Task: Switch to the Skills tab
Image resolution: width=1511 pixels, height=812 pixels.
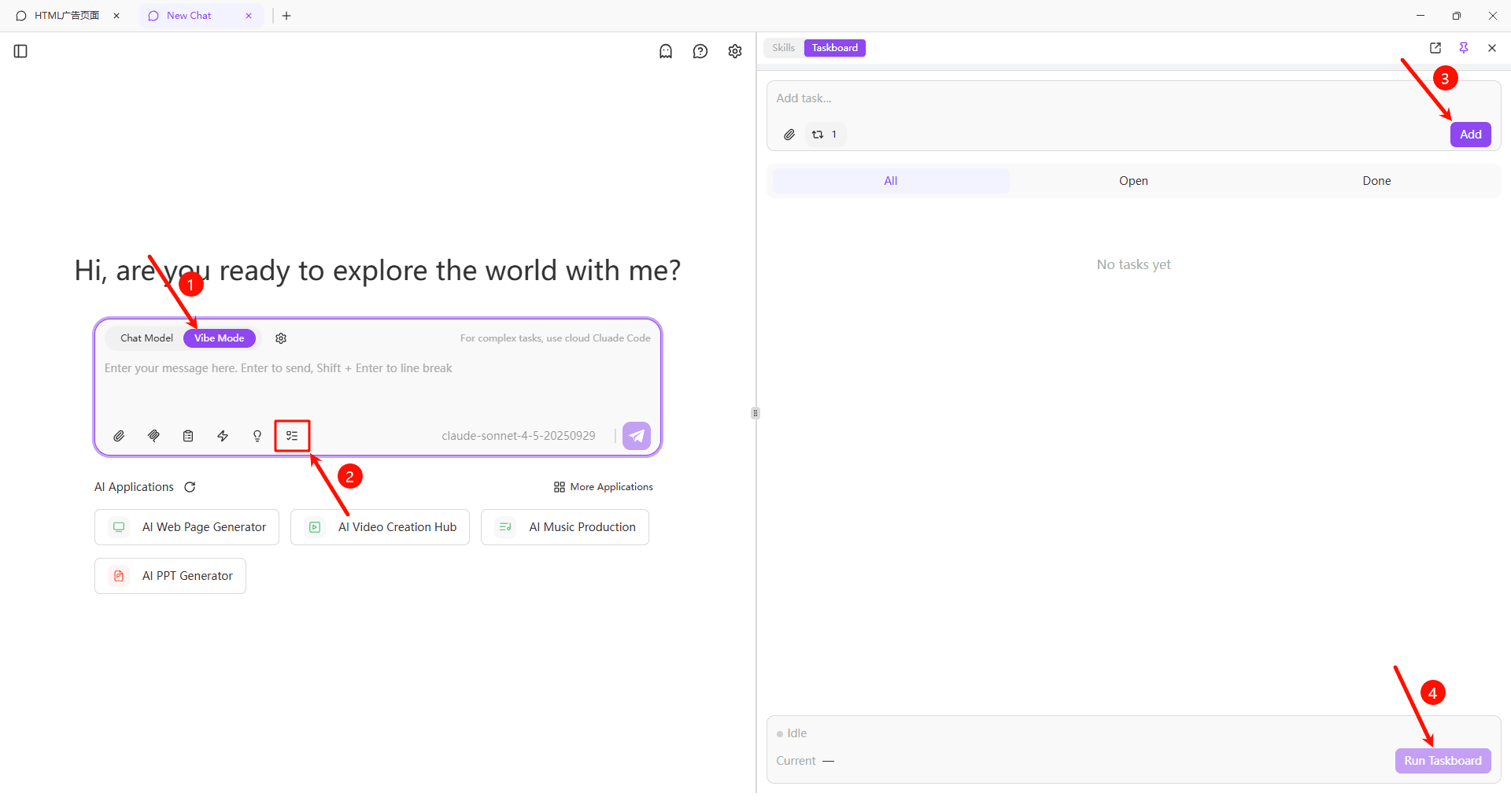Action: [x=783, y=47]
